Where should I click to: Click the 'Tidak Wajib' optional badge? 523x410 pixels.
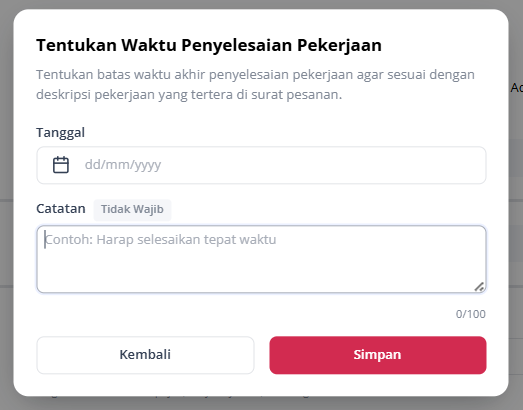(132, 210)
